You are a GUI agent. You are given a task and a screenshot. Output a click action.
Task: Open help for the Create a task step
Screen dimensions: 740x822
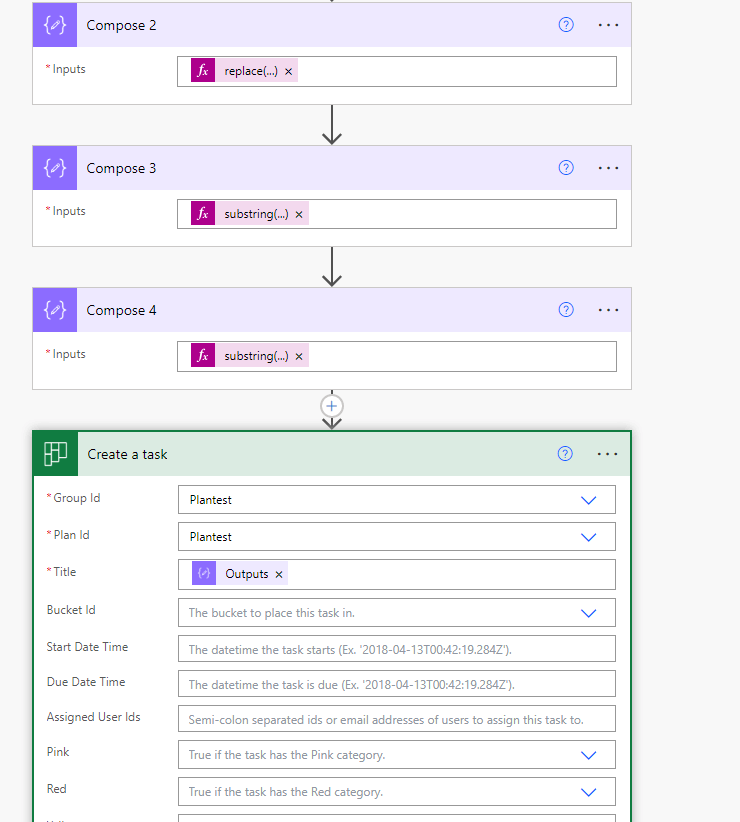(x=565, y=453)
